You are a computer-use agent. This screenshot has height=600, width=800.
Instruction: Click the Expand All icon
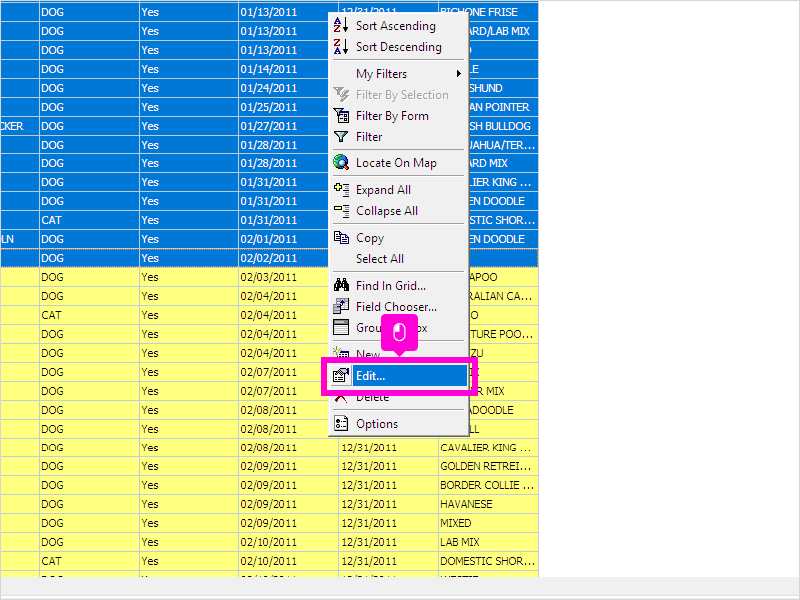click(341, 189)
